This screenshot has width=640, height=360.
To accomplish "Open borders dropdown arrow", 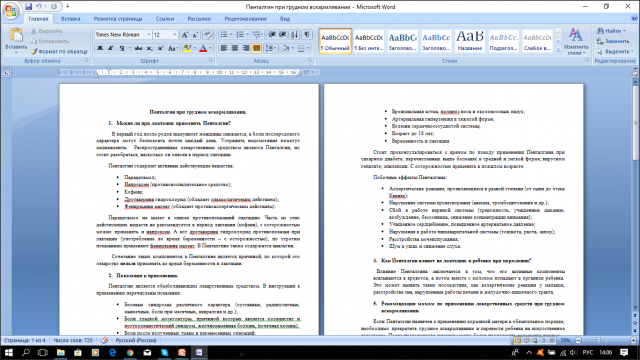I will tap(308, 48).
